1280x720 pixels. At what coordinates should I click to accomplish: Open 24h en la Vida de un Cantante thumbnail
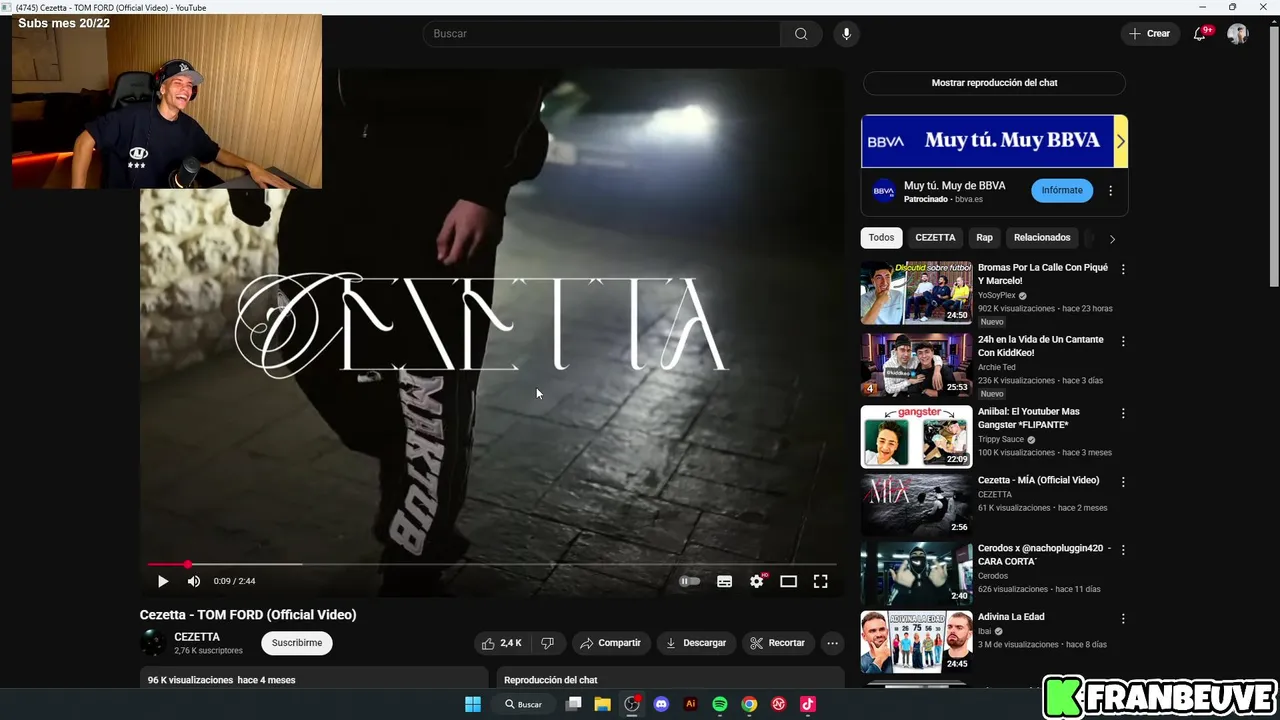pos(916,365)
